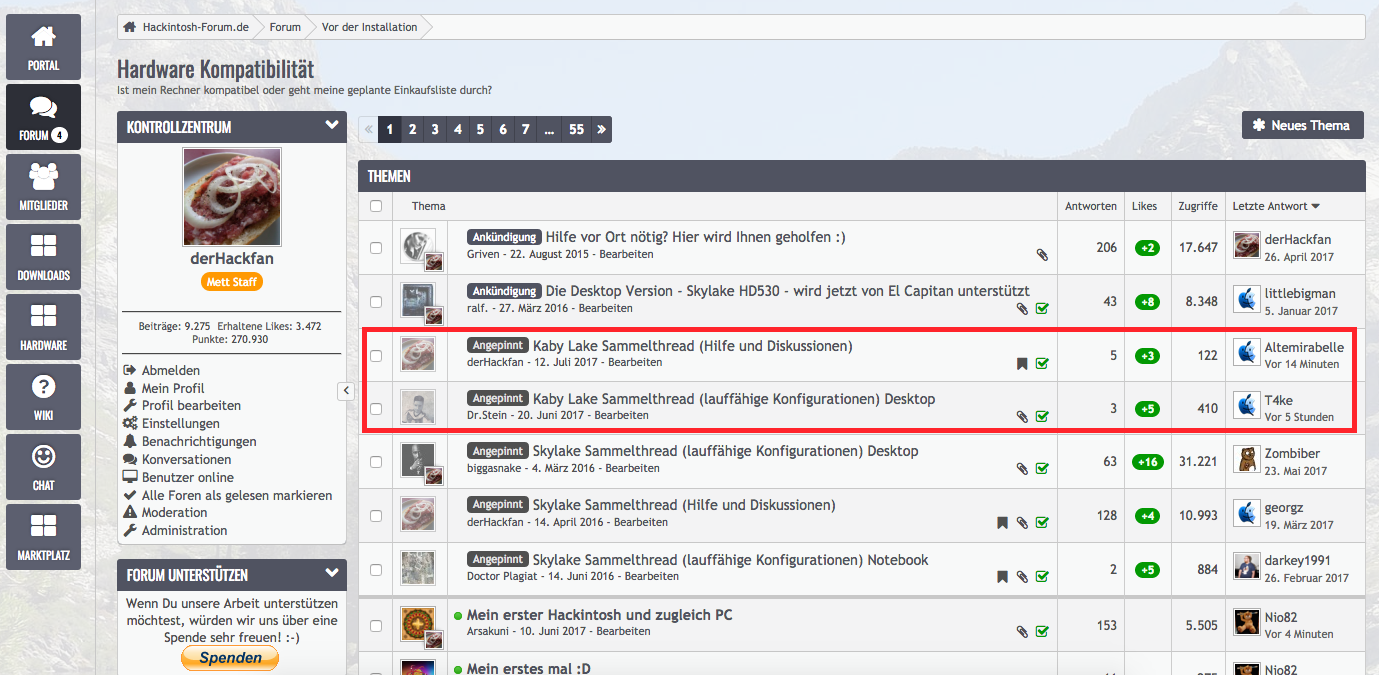Tick checkbox for Kaby Lake Hilfe thread
Screen dimensions: 1379x675
(376, 355)
